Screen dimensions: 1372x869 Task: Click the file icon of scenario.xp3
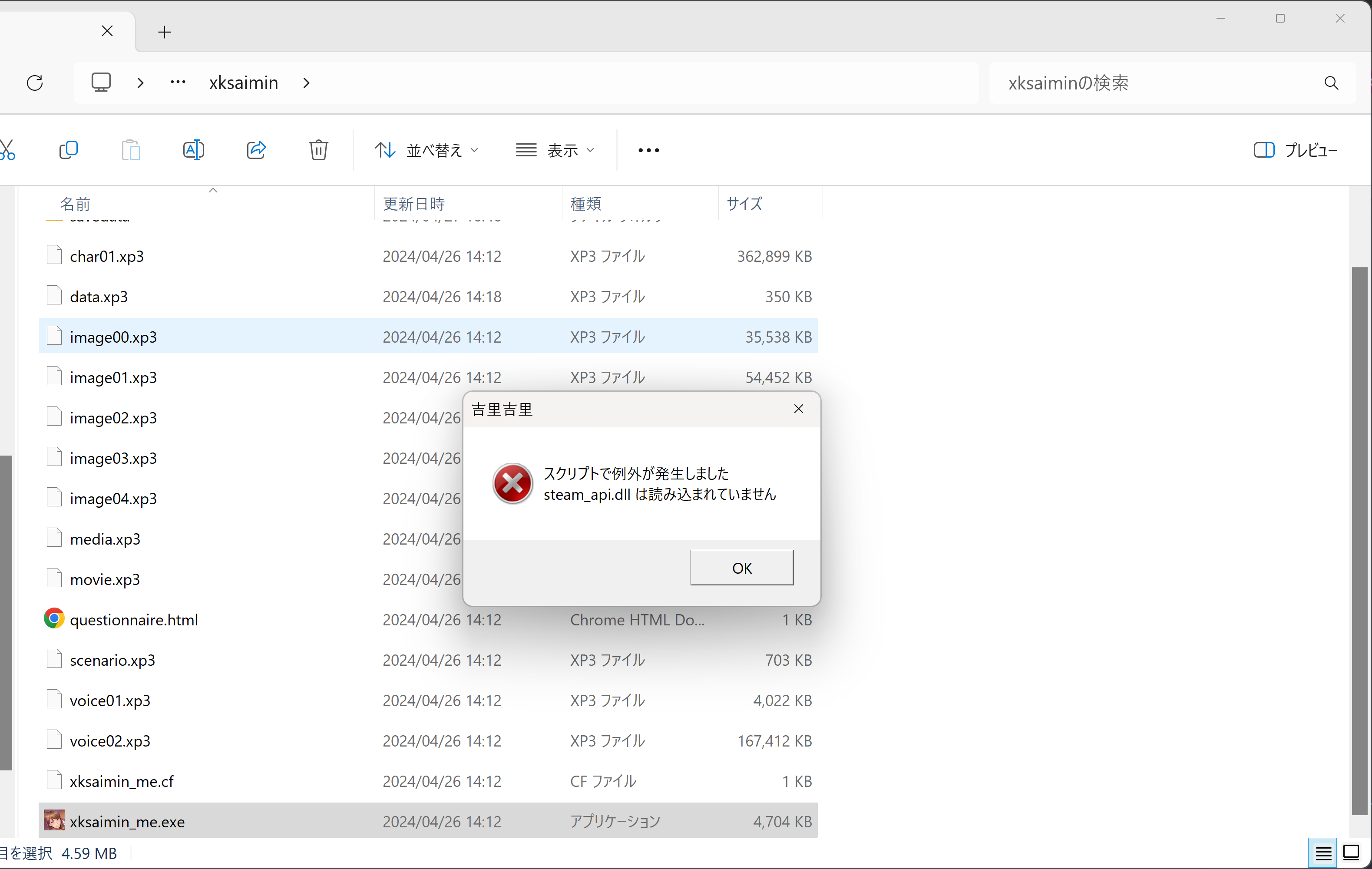click(54, 659)
